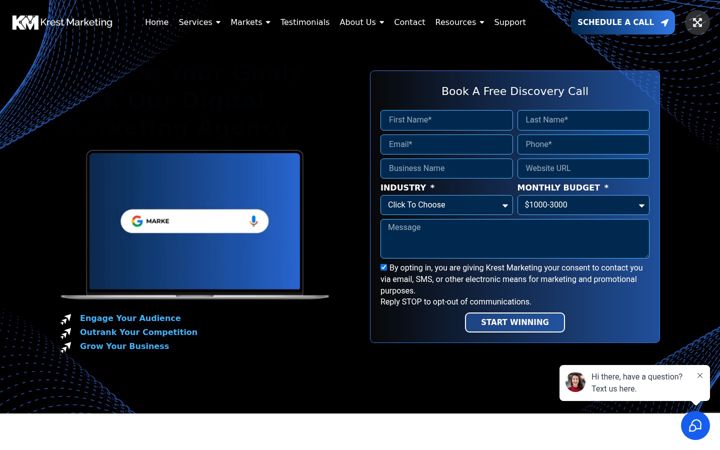Click arrow icon beside Grow Your Business
The width and height of the screenshot is (720, 450).
click(x=66, y=347)
